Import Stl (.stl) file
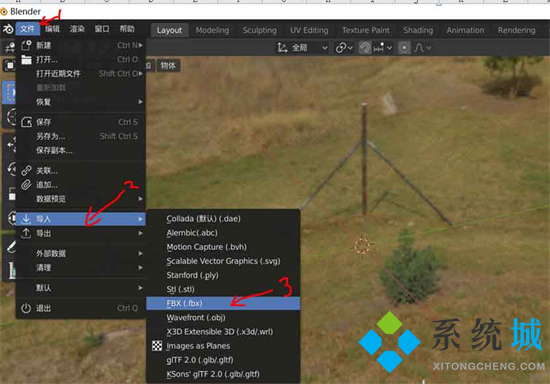 [223, 289]
